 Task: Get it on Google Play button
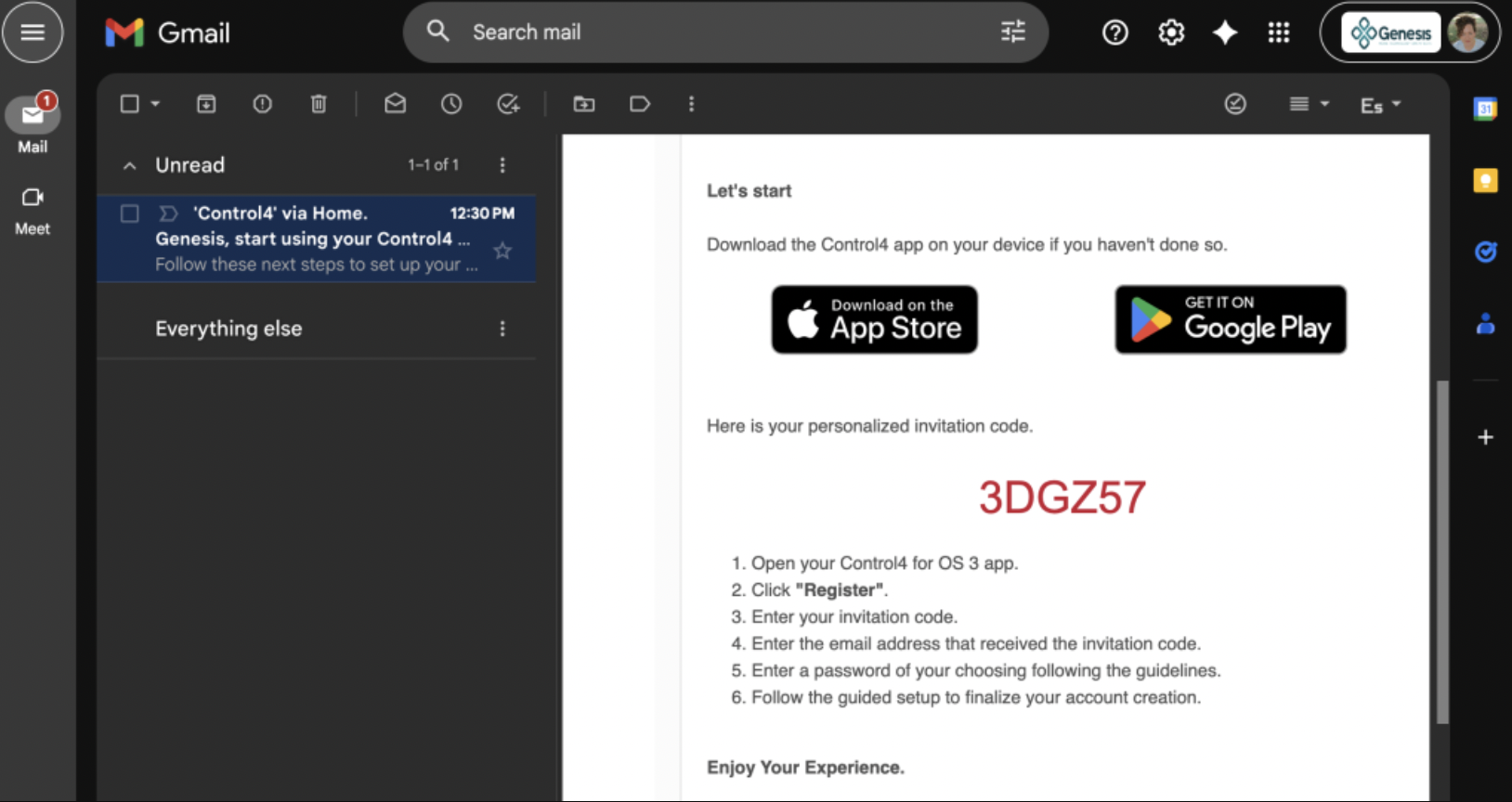[1231, 319]
